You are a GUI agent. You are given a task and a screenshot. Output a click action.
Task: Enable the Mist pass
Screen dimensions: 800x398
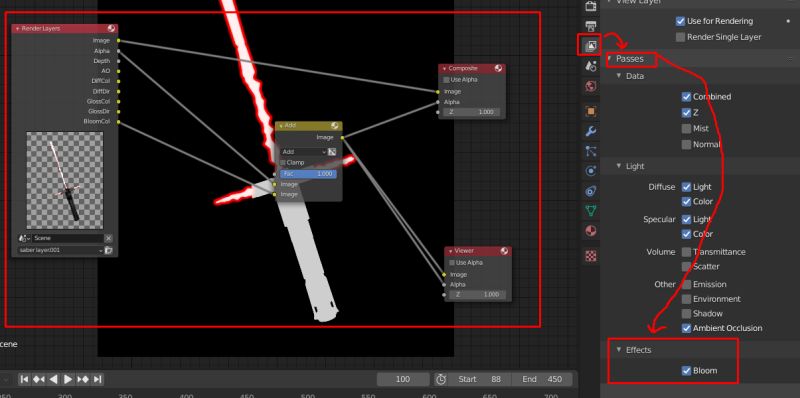(x=686, y=129)
